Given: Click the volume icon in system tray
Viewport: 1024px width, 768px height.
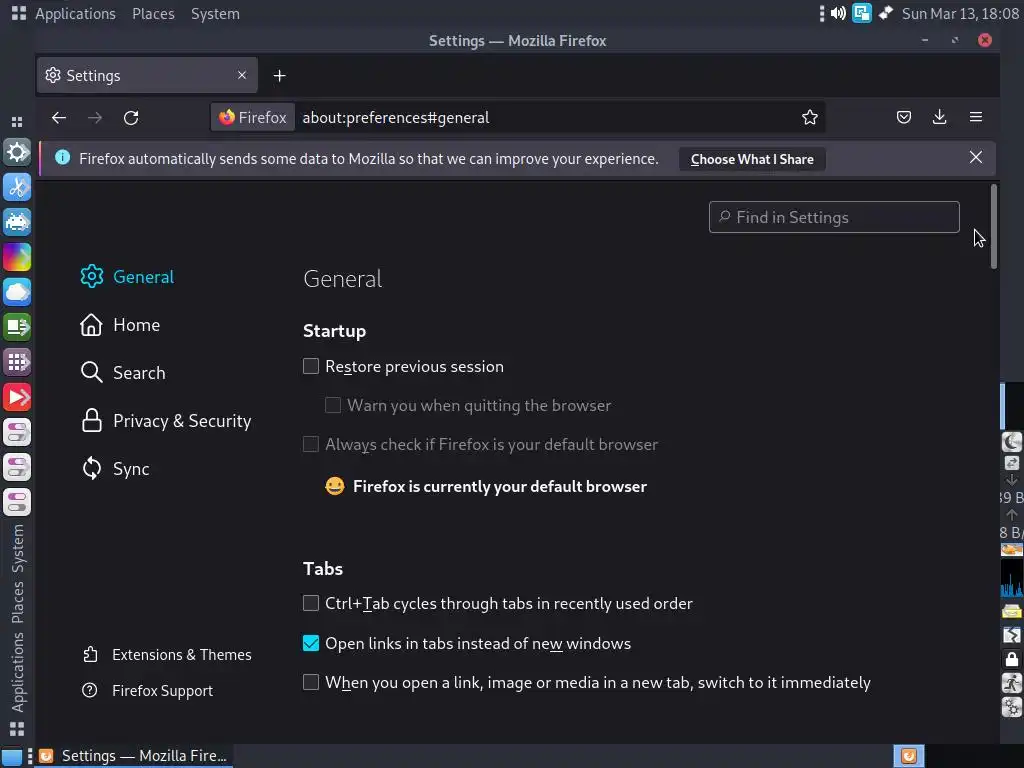Looking at the screenshot, I should [839, 13].
